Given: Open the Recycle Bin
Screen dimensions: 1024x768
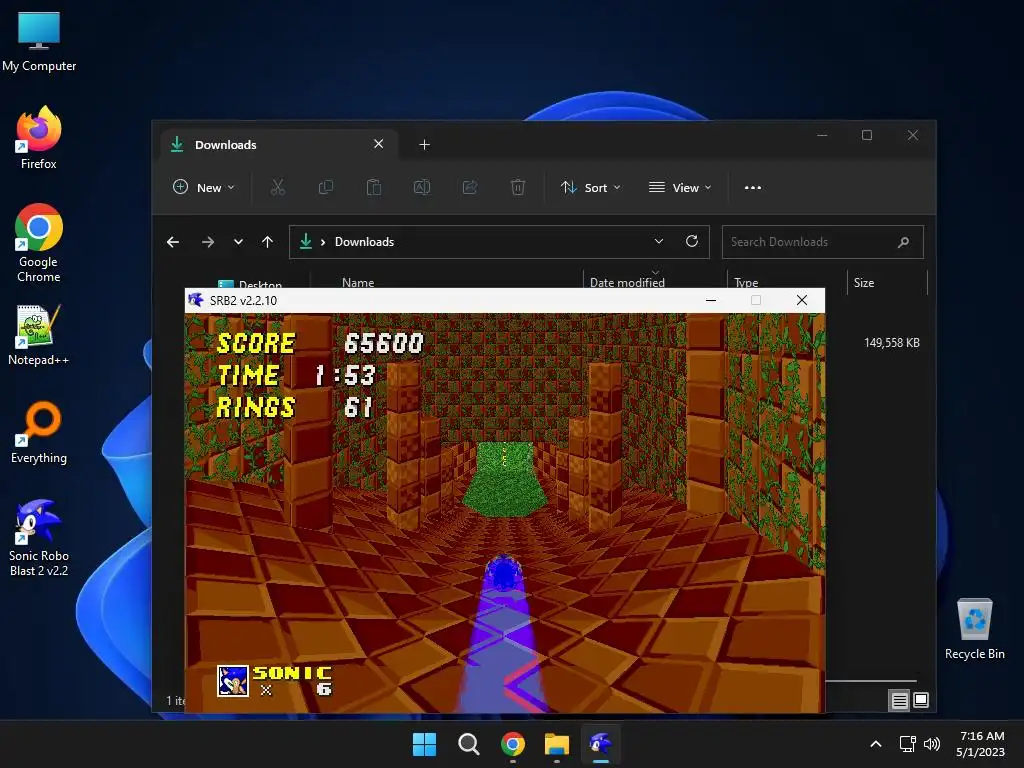Looking at the screenshot, I should [974, 629].
